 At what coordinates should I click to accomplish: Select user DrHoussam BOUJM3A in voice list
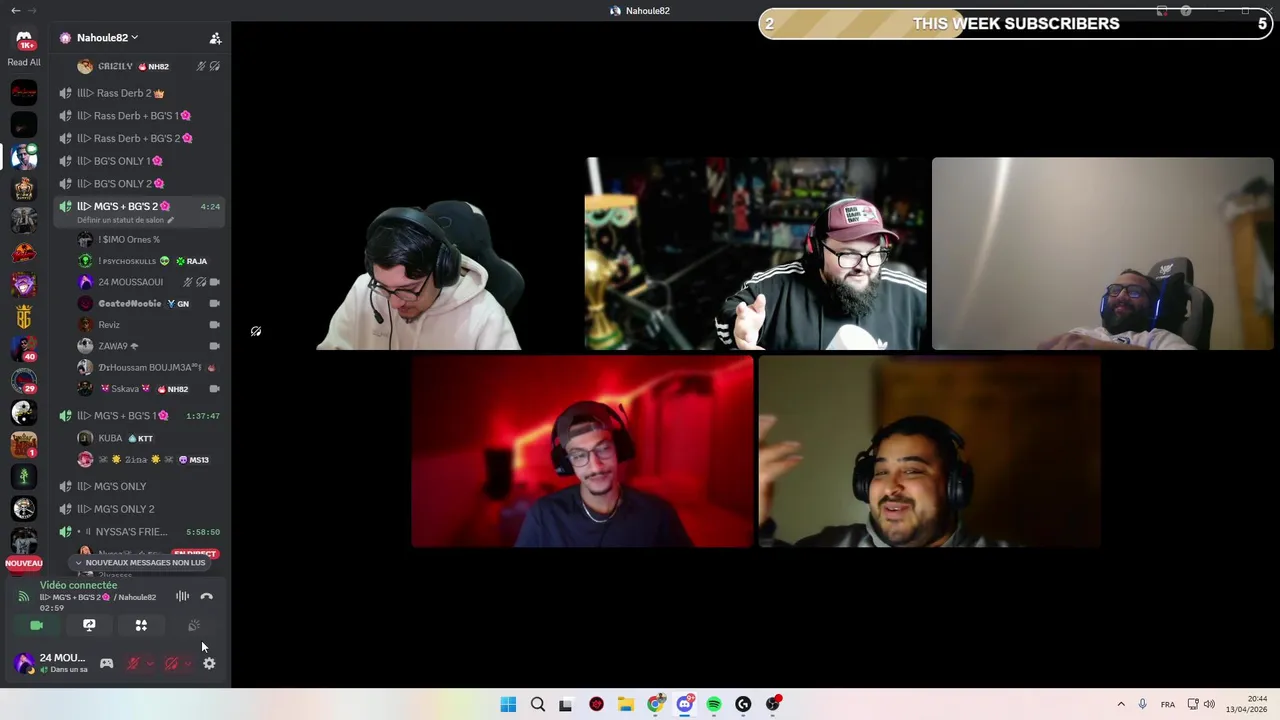[x=148, y=367]
